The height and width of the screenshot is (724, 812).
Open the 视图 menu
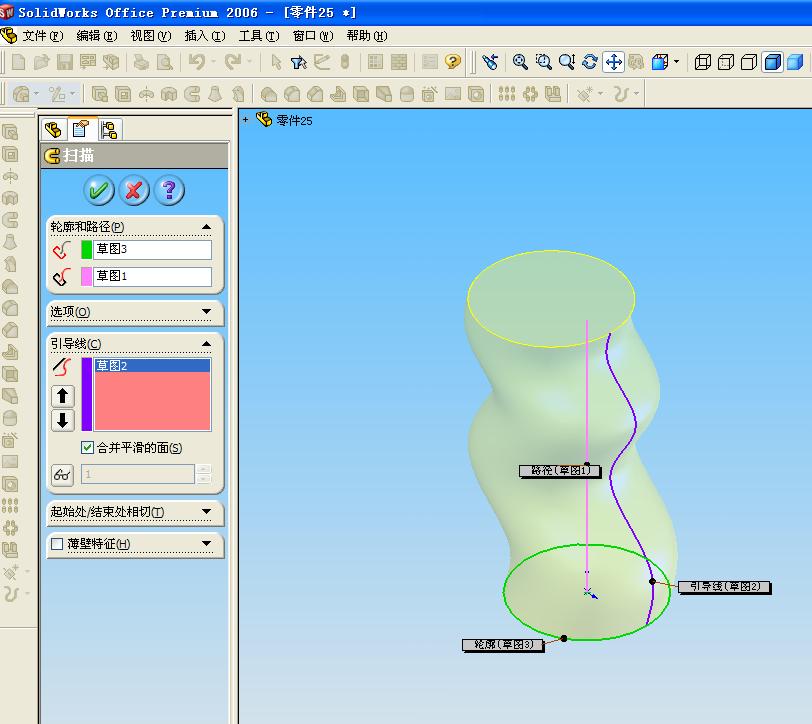pos(151,36)
